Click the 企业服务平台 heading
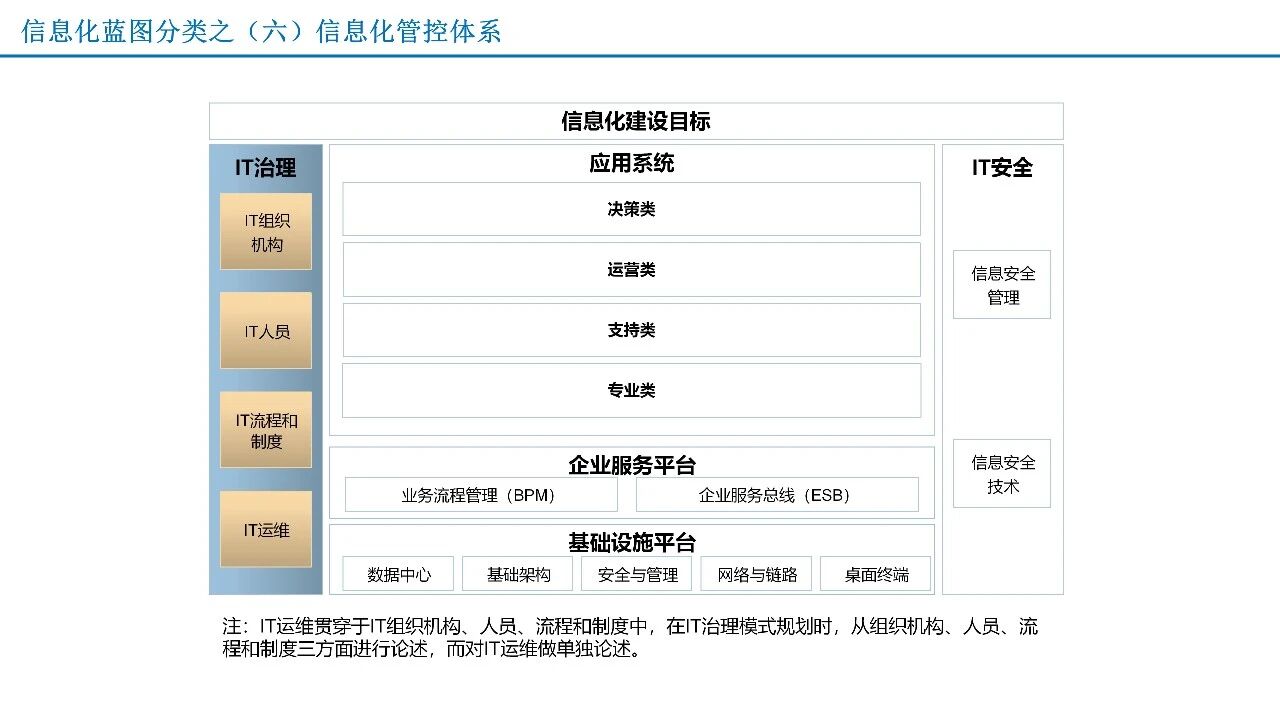 [x=632, y=465]
